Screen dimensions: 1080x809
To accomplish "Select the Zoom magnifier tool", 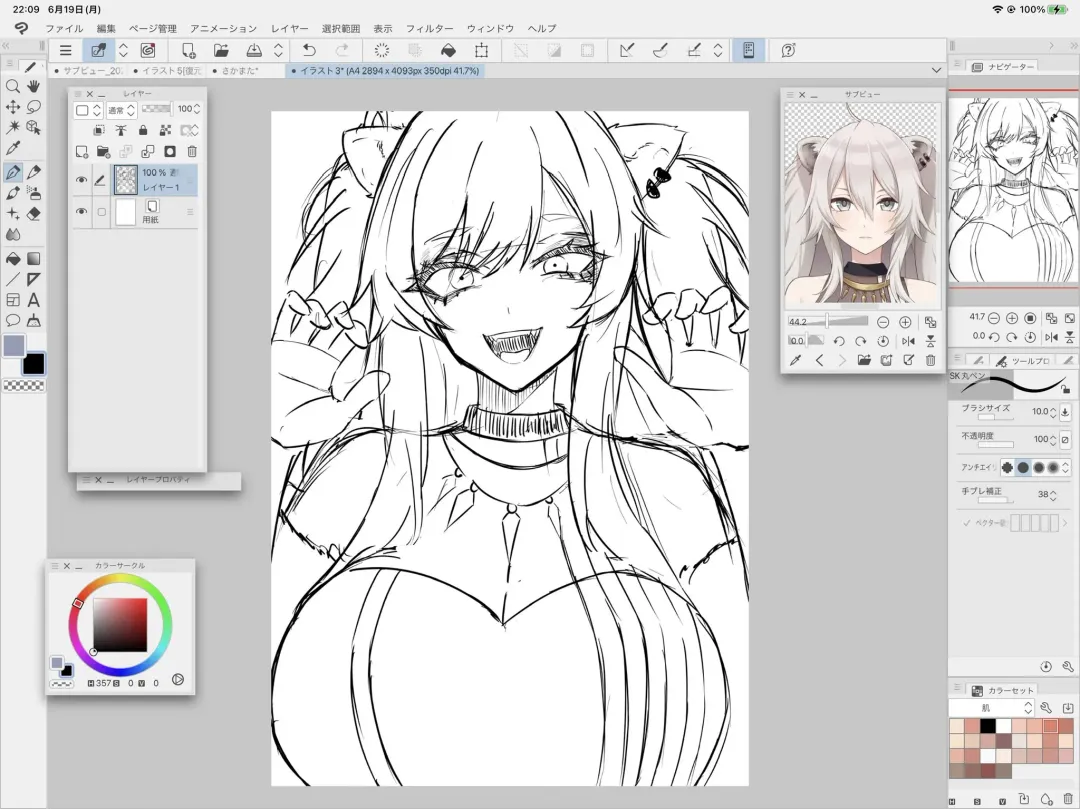I will (13, 86).
